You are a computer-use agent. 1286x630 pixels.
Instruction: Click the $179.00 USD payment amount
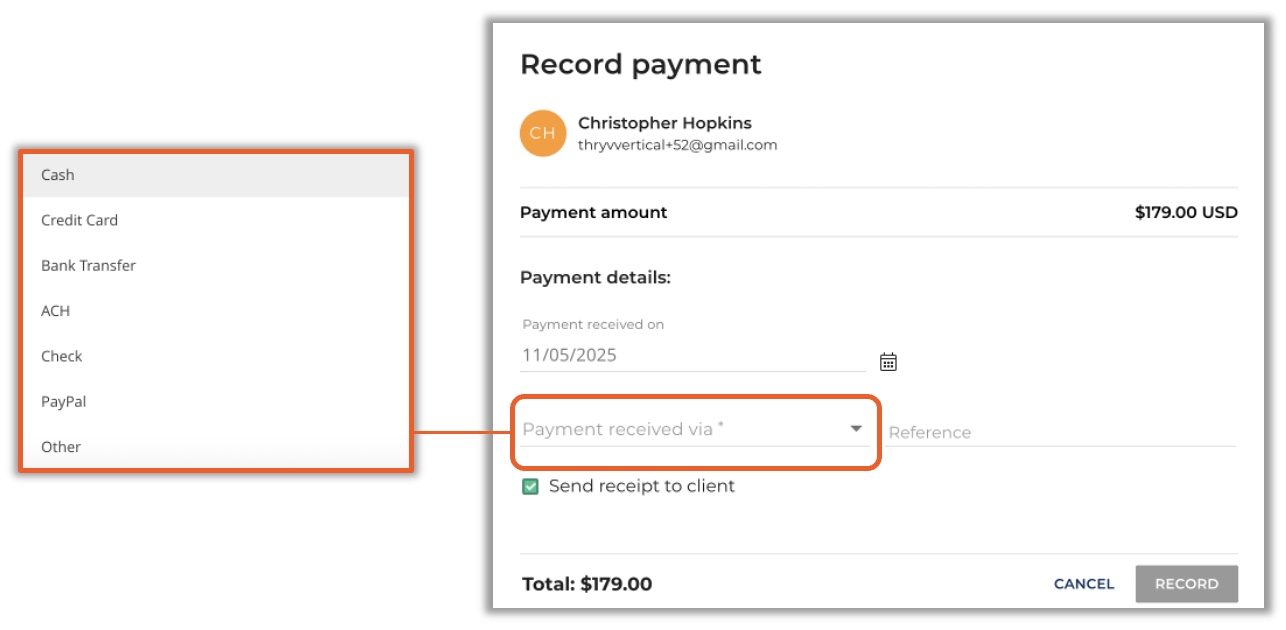click(1186, 212)
